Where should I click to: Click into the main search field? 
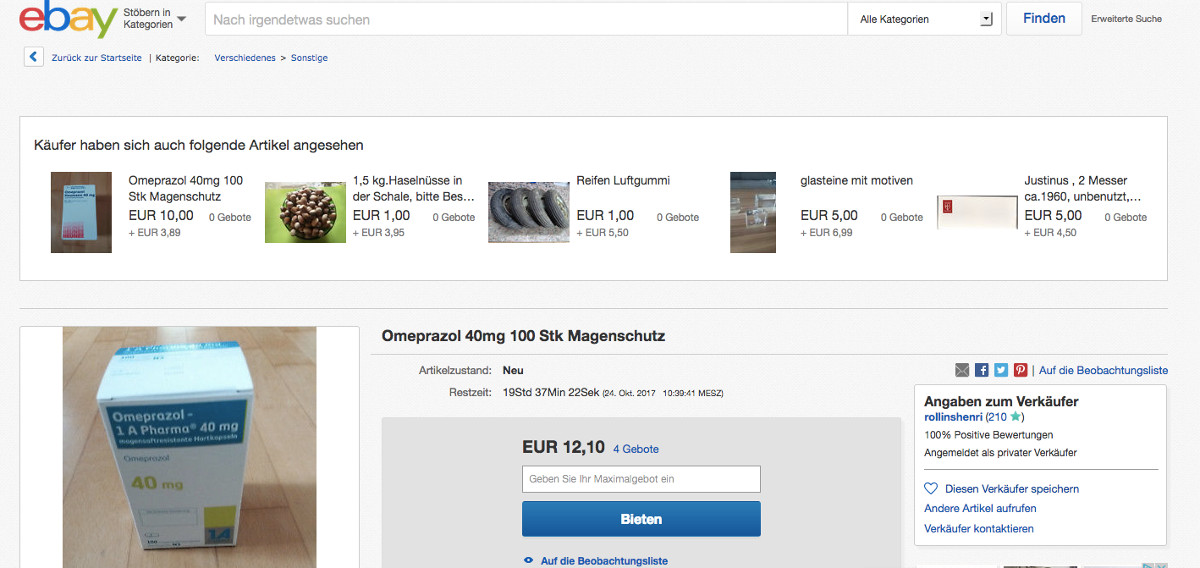click(525, 19)
